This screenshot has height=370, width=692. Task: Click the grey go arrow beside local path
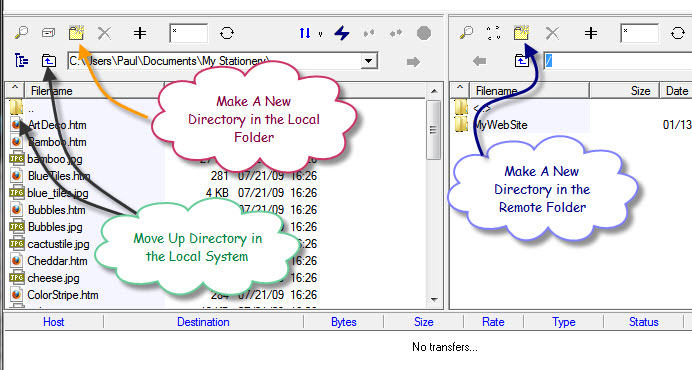pyautogui.click(x=413, y=61)
